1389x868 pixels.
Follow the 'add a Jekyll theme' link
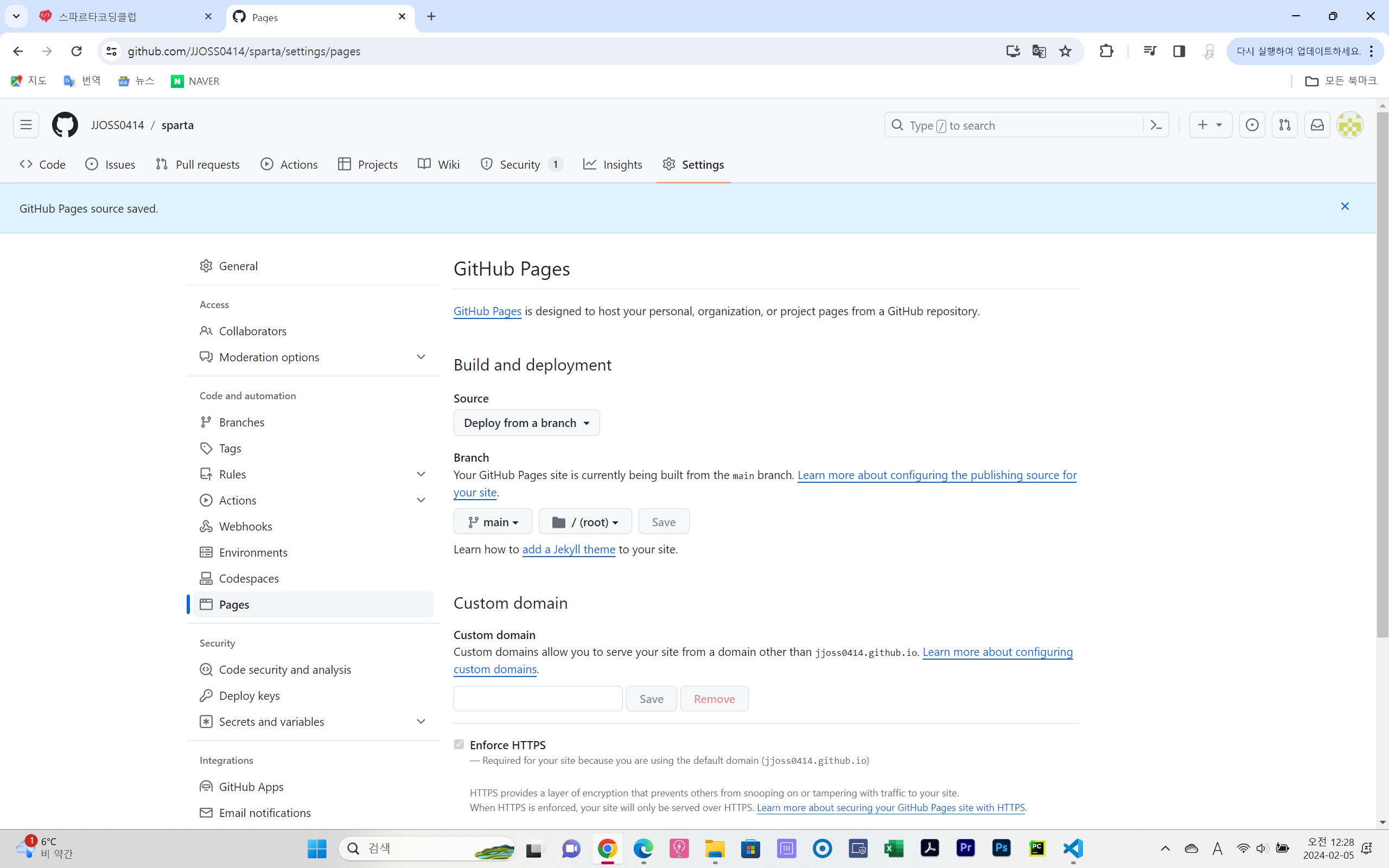point(568,550)
